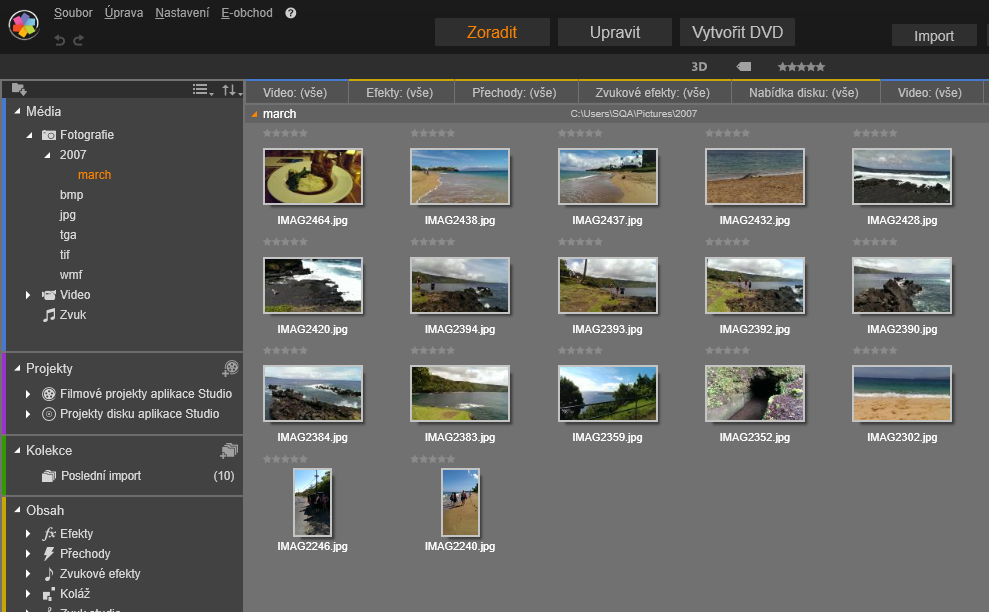This screenshot has width=989, height=612.
Task: Select the march folder in tree
Action: 95,175
